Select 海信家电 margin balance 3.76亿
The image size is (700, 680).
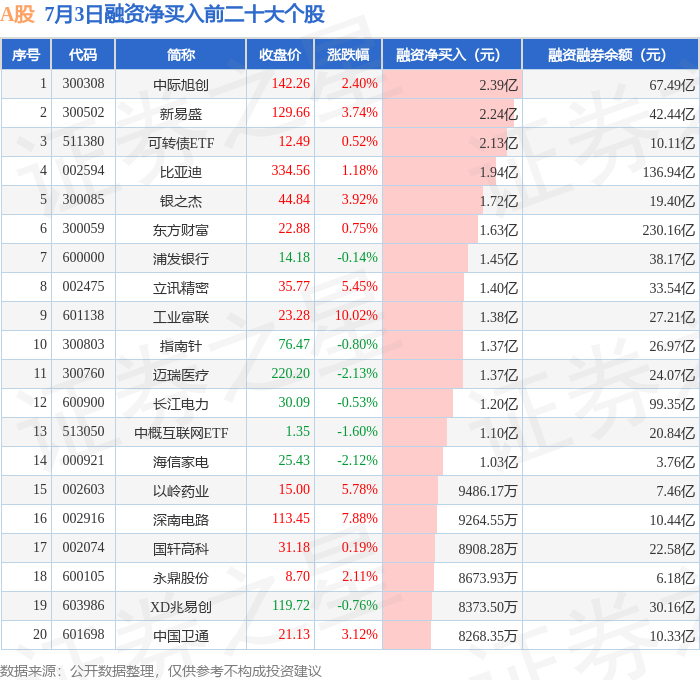tap(675, 462)
